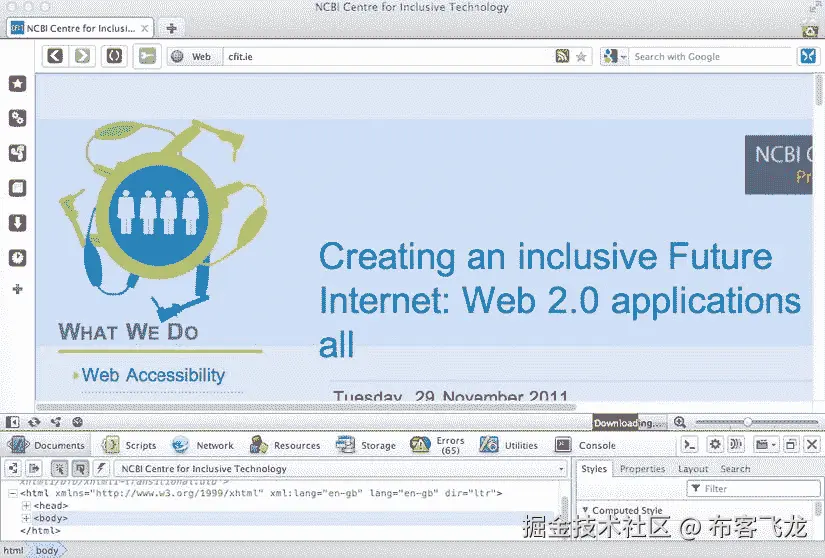Click the Downloading progress indicator
This screenshot has height=558, width=825.
(630, 422)
